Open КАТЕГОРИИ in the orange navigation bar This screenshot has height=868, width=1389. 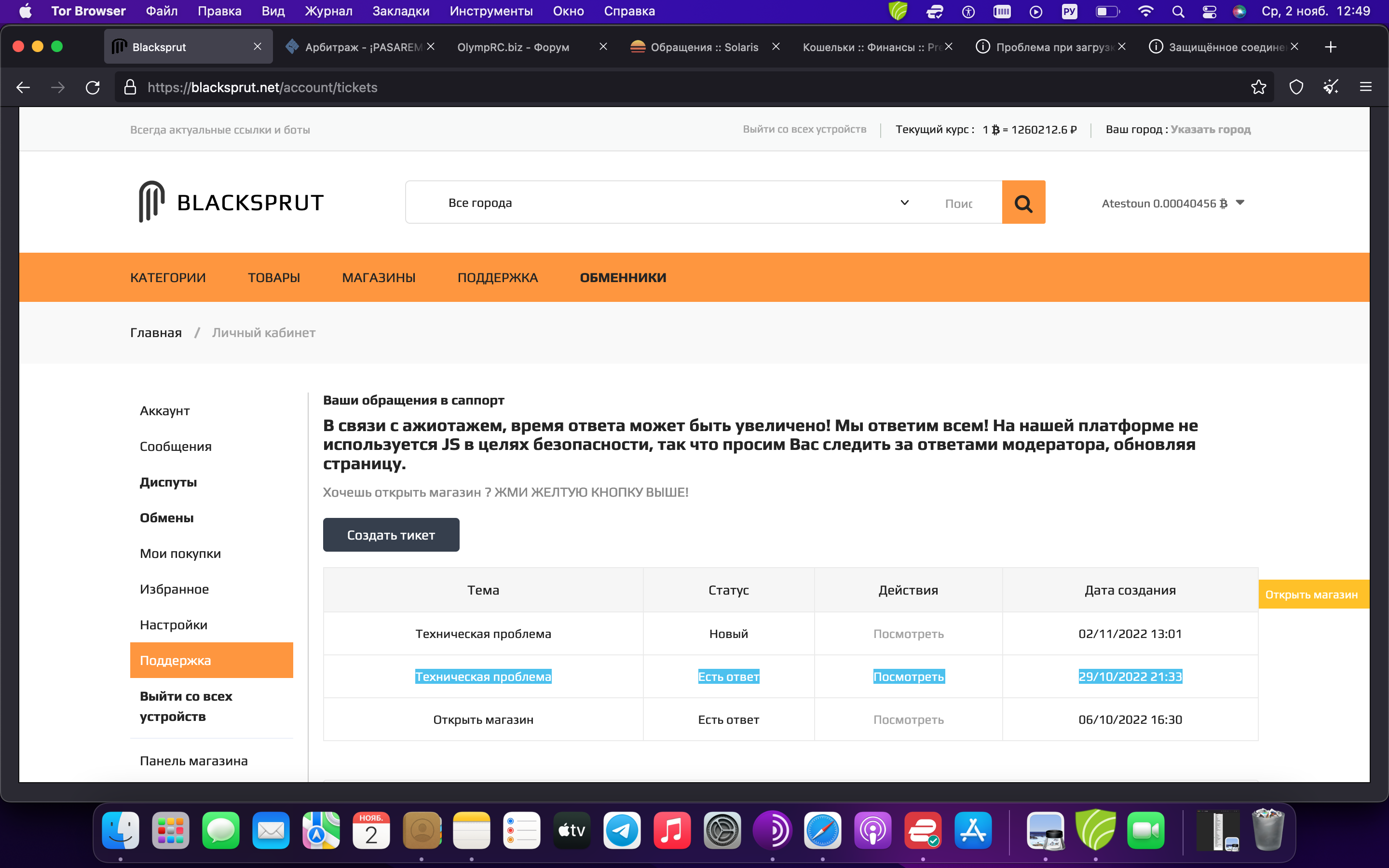pos(168,277)
